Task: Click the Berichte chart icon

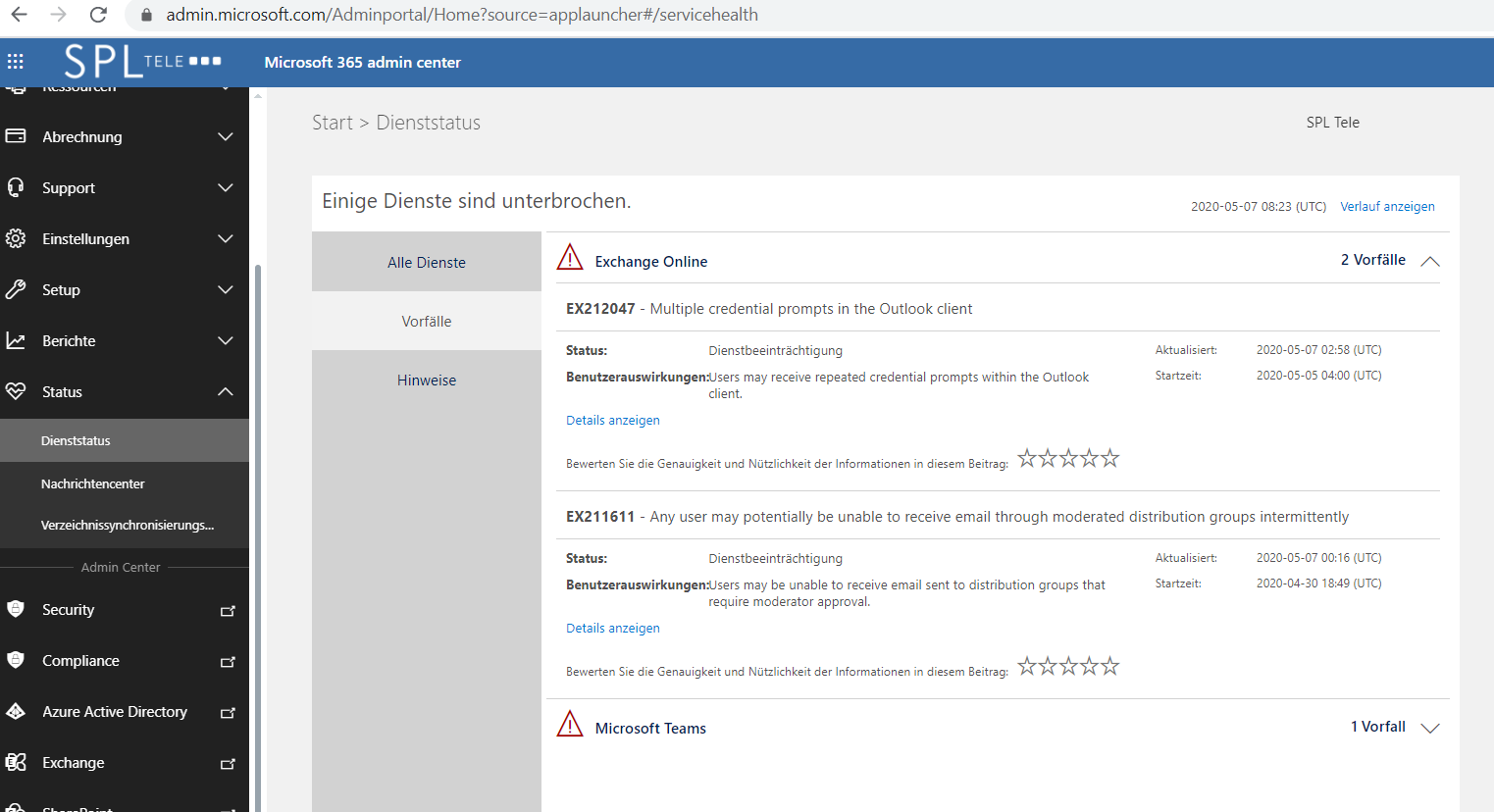Action: pos(16,340)
